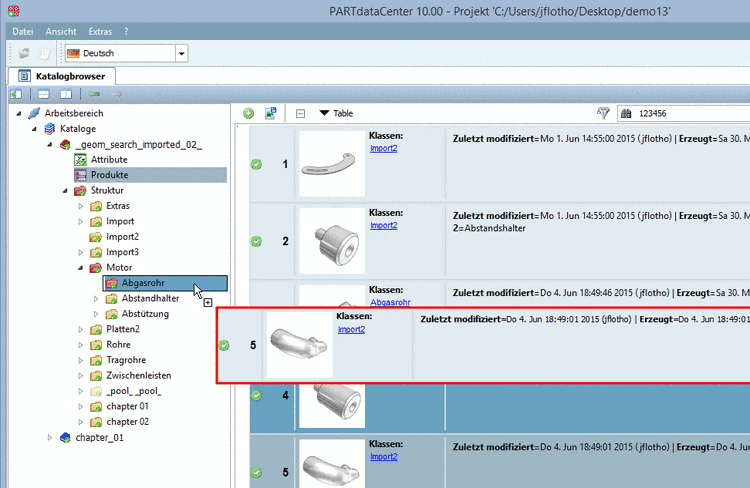Click the green status check for product 2
Image resolution: width=750 pixels, height=488 pixels.
click(x=256, y=242)
